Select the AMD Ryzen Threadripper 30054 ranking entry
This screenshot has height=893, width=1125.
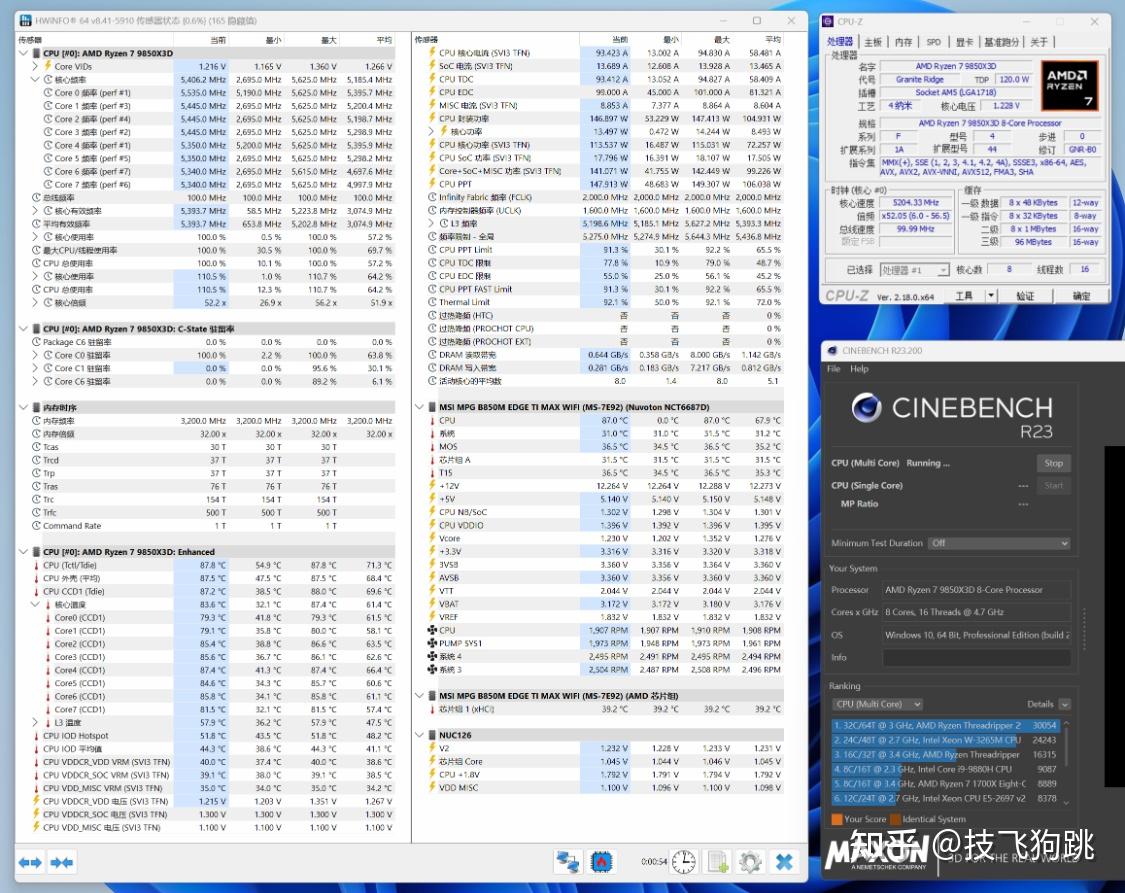pos(946,725)
